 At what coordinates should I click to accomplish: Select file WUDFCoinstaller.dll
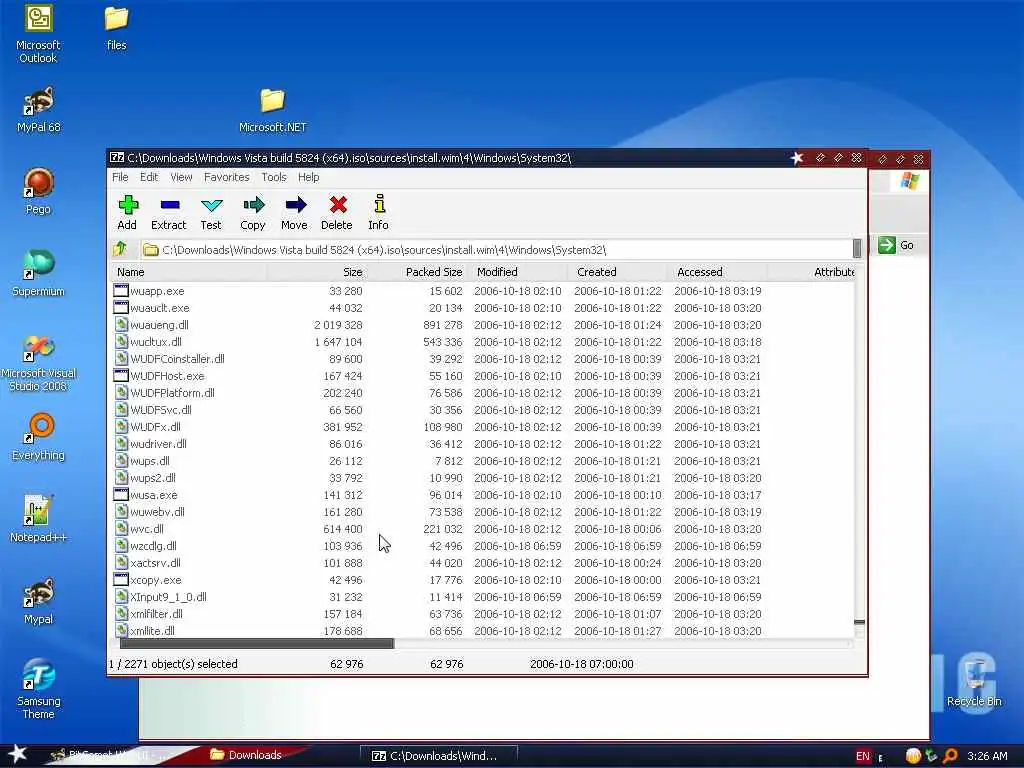point(177,359)
